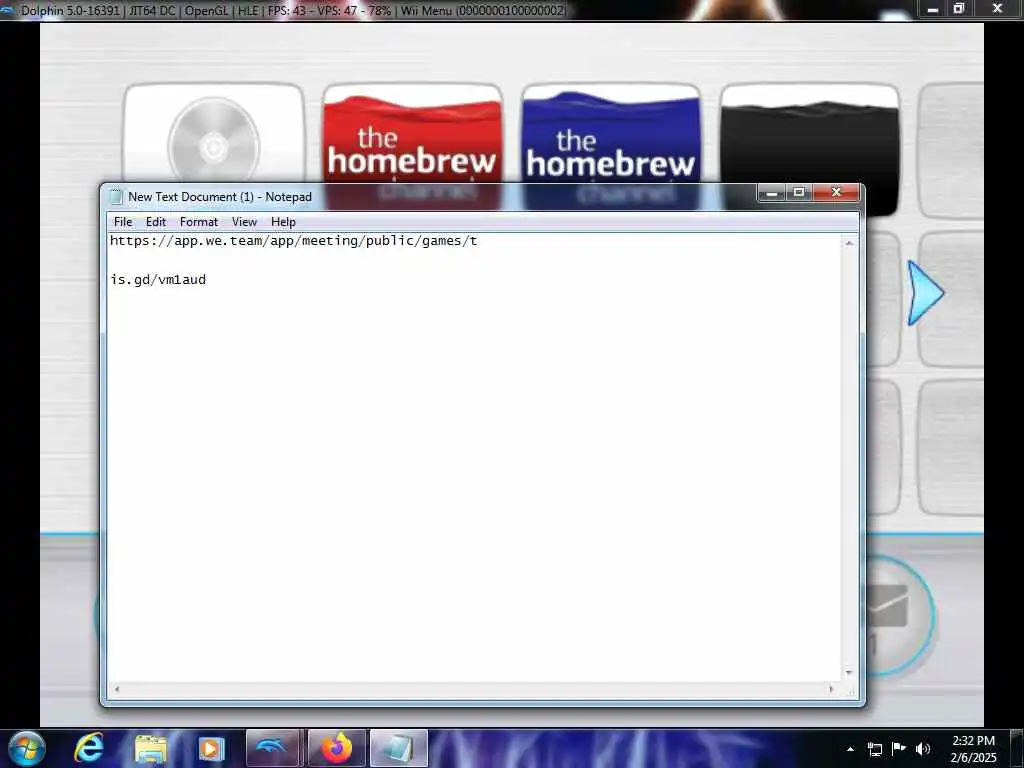Select the Notepad taskbar button

tap(398, 748)
